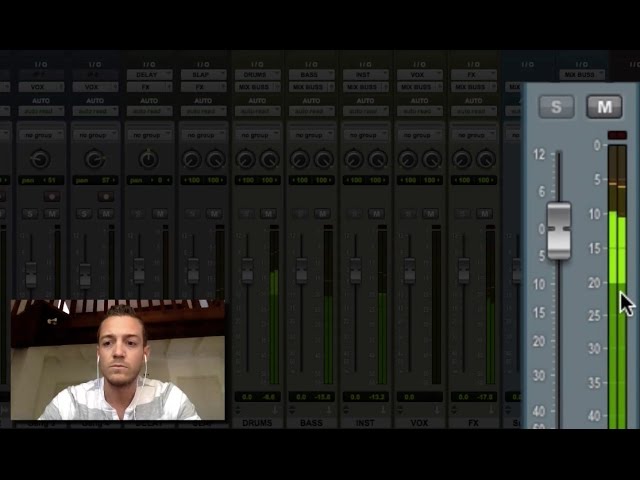Click the pan knob above the pan 57 readout

pos(95,159)
